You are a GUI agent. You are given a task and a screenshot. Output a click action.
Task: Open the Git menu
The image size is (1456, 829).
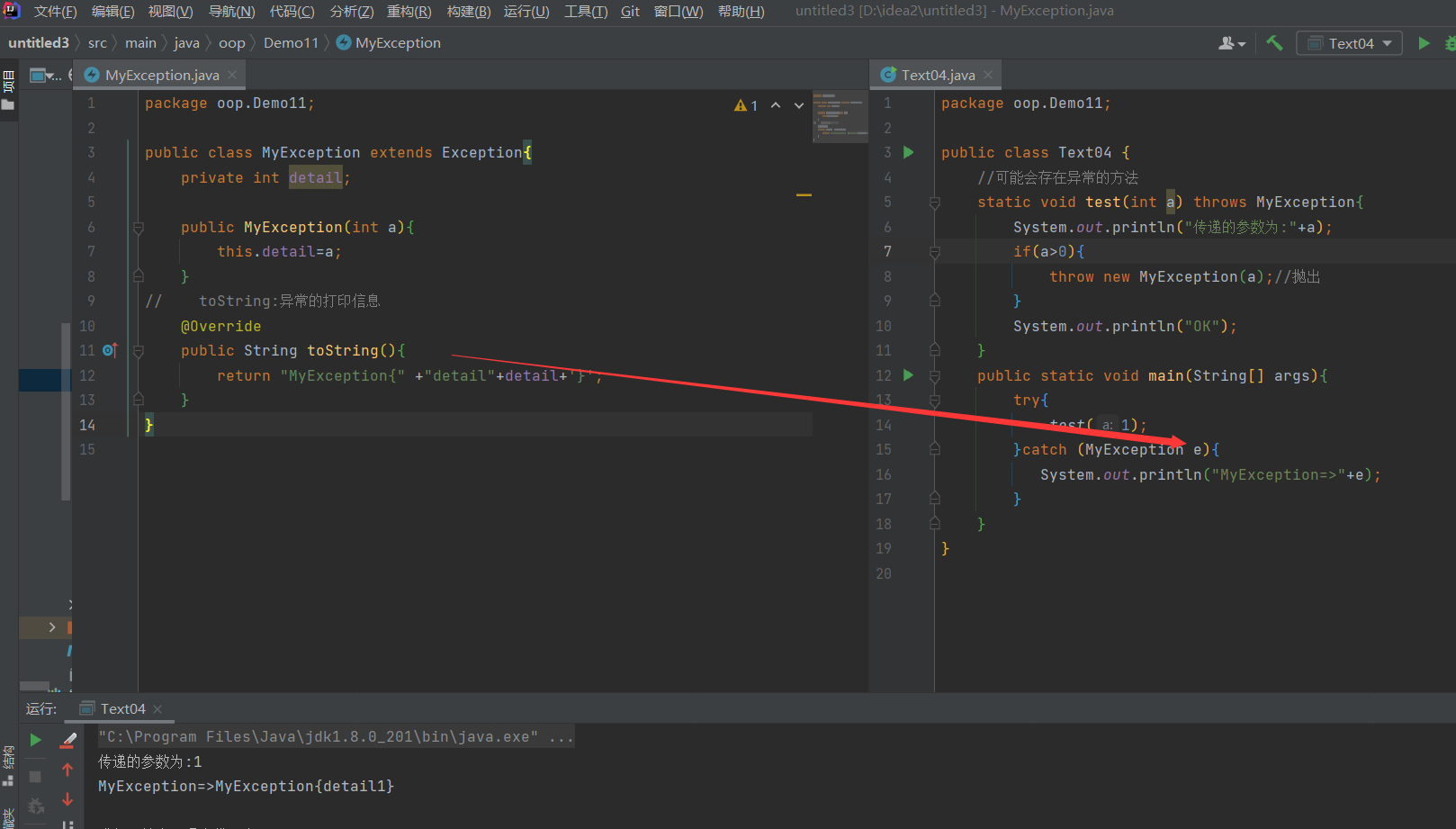(630, 12)
